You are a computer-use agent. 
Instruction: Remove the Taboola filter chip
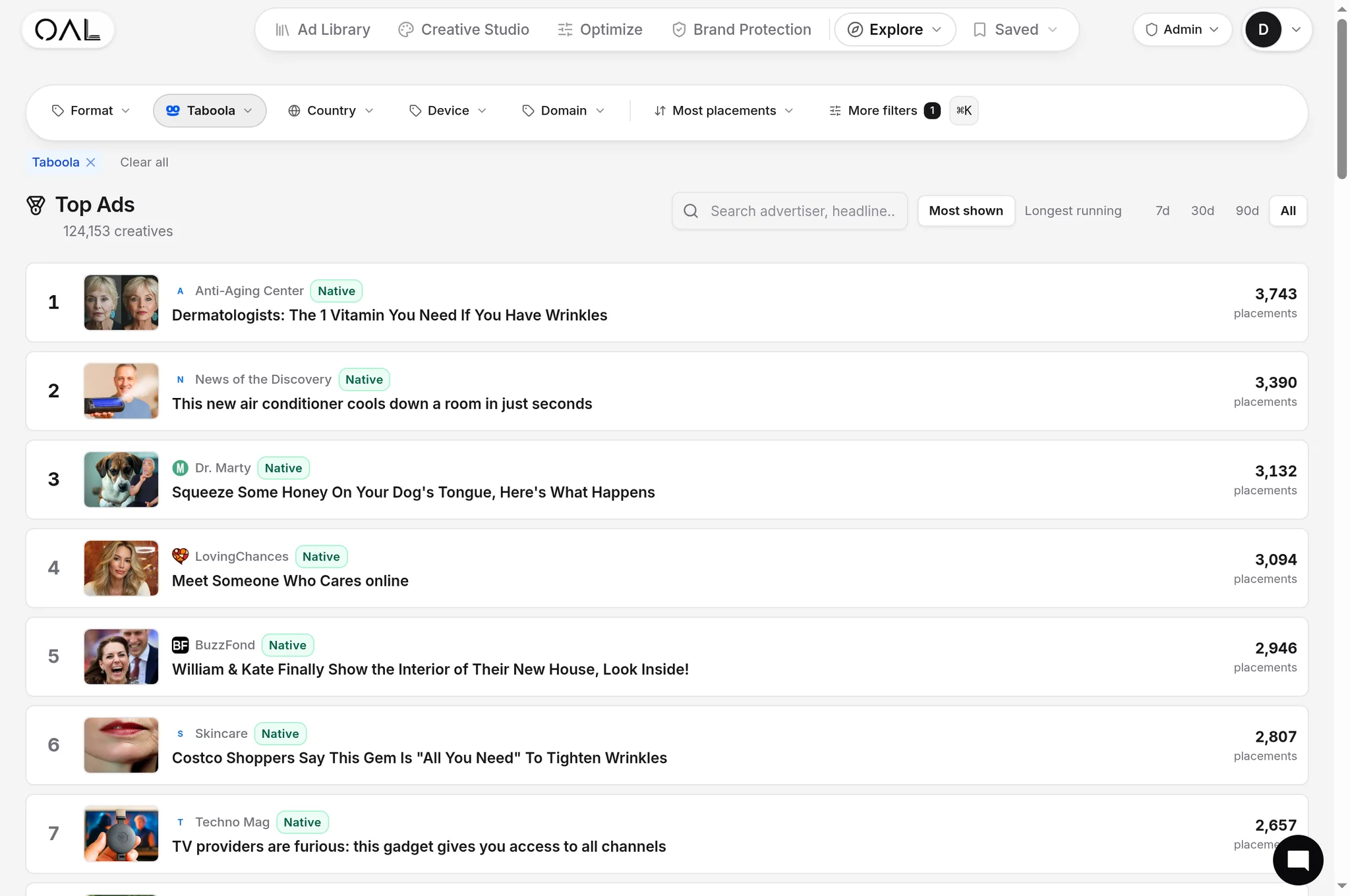pyautogui.click(x=91, y=163)
